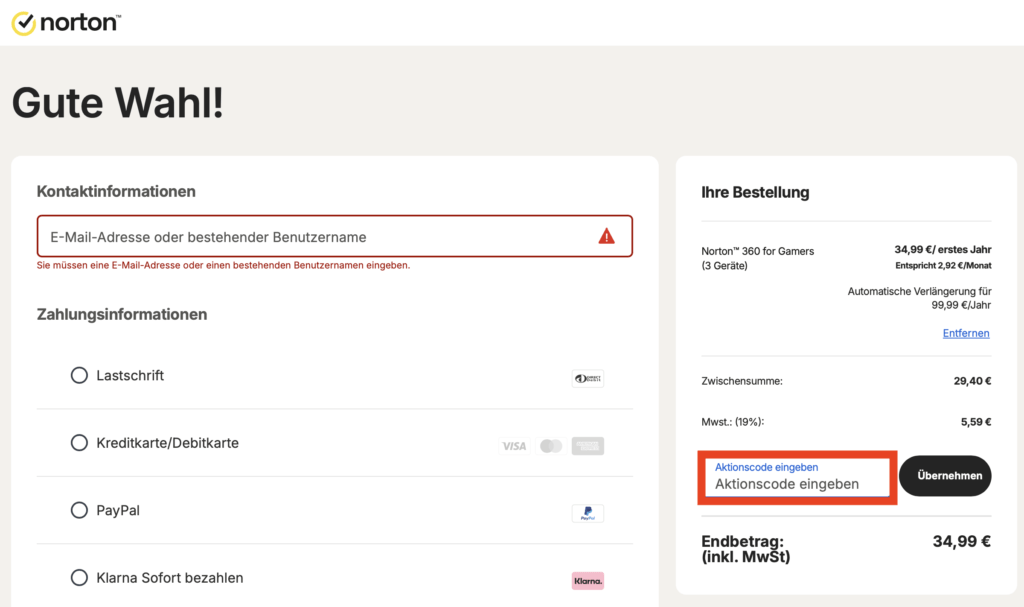This screenshot has height=607, width=1024.
Task: Click the Kreditkarte/Debitkarte label text
Action: pos(168,442)
